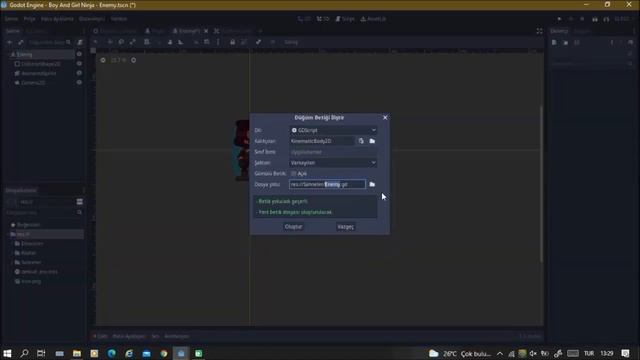Toggle FileSystem split view mode icon

click(x=80, y=202)
